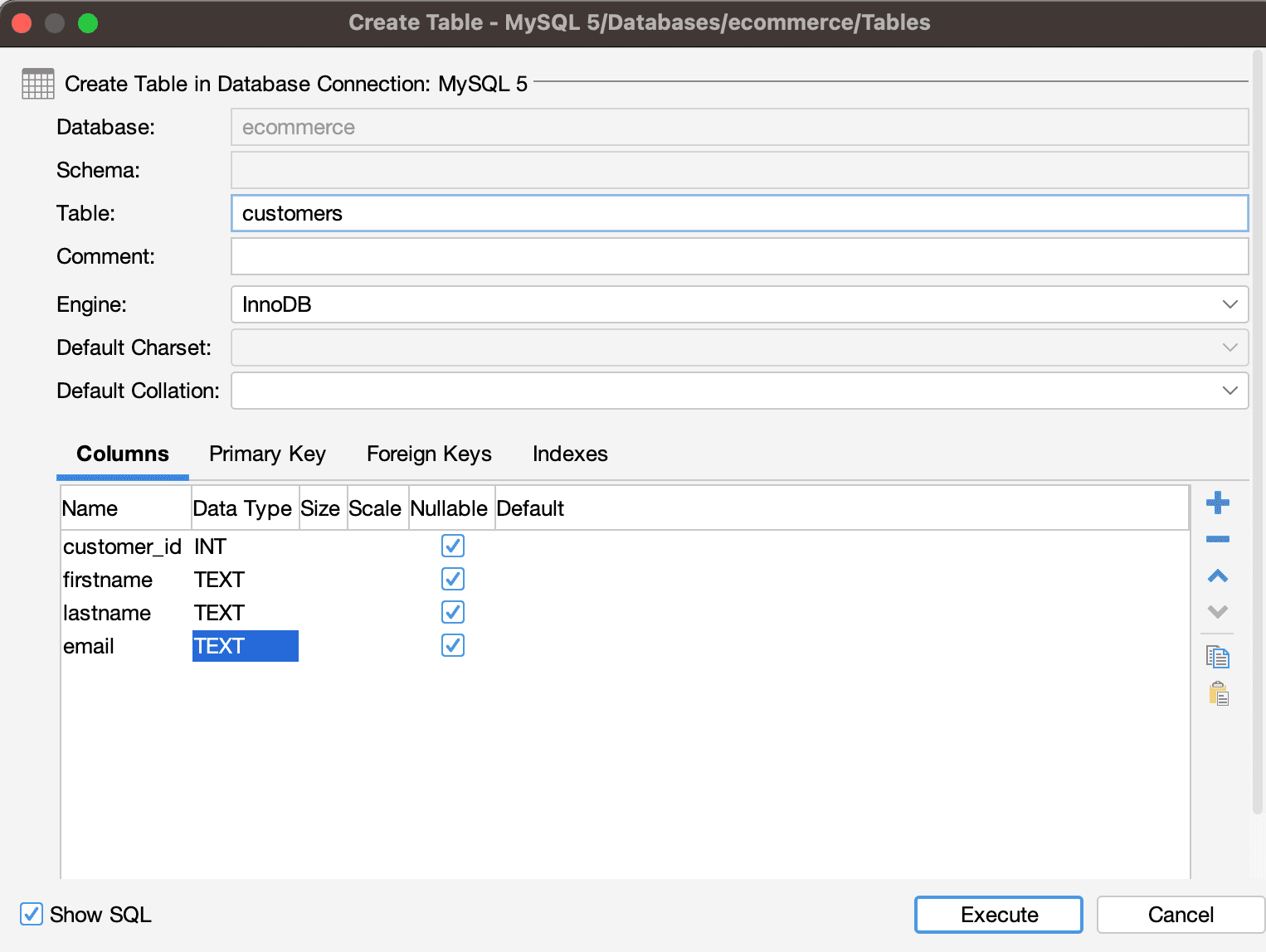This screenshot has height=952, width=1266.
Task: Move the selected column up
Action: pyautogui.click(x=1218, y=576)
